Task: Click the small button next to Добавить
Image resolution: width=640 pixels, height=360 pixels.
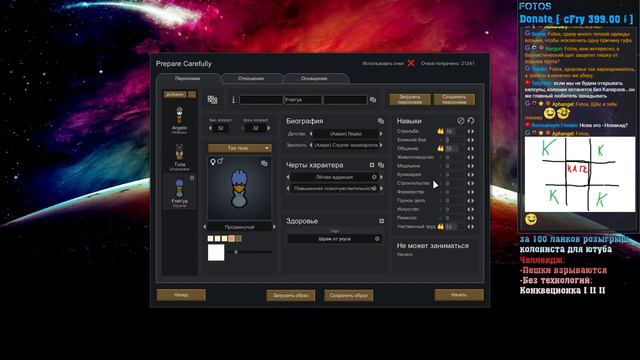Action: [192, 95]
